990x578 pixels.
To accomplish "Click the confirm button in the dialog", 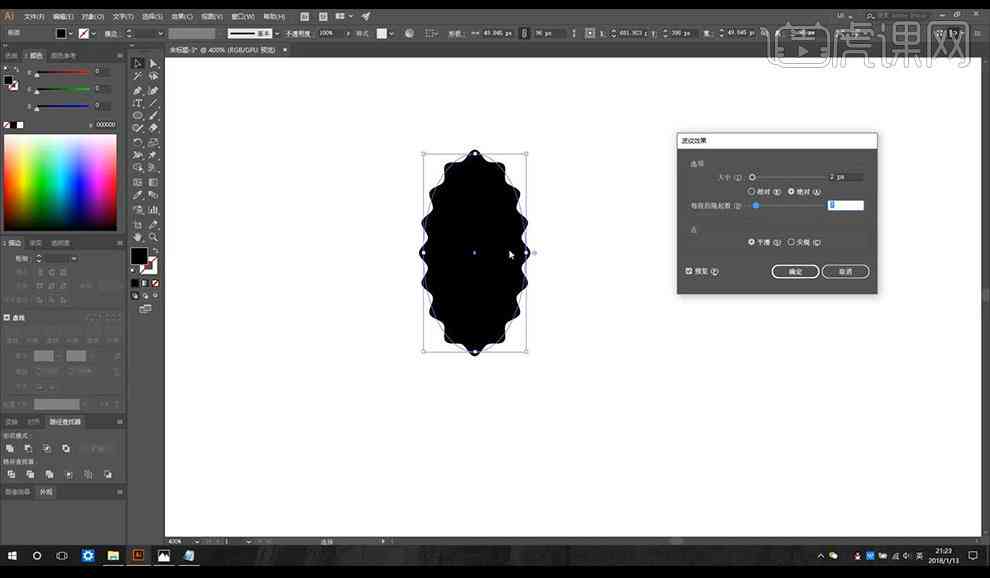I will point(795,271).
